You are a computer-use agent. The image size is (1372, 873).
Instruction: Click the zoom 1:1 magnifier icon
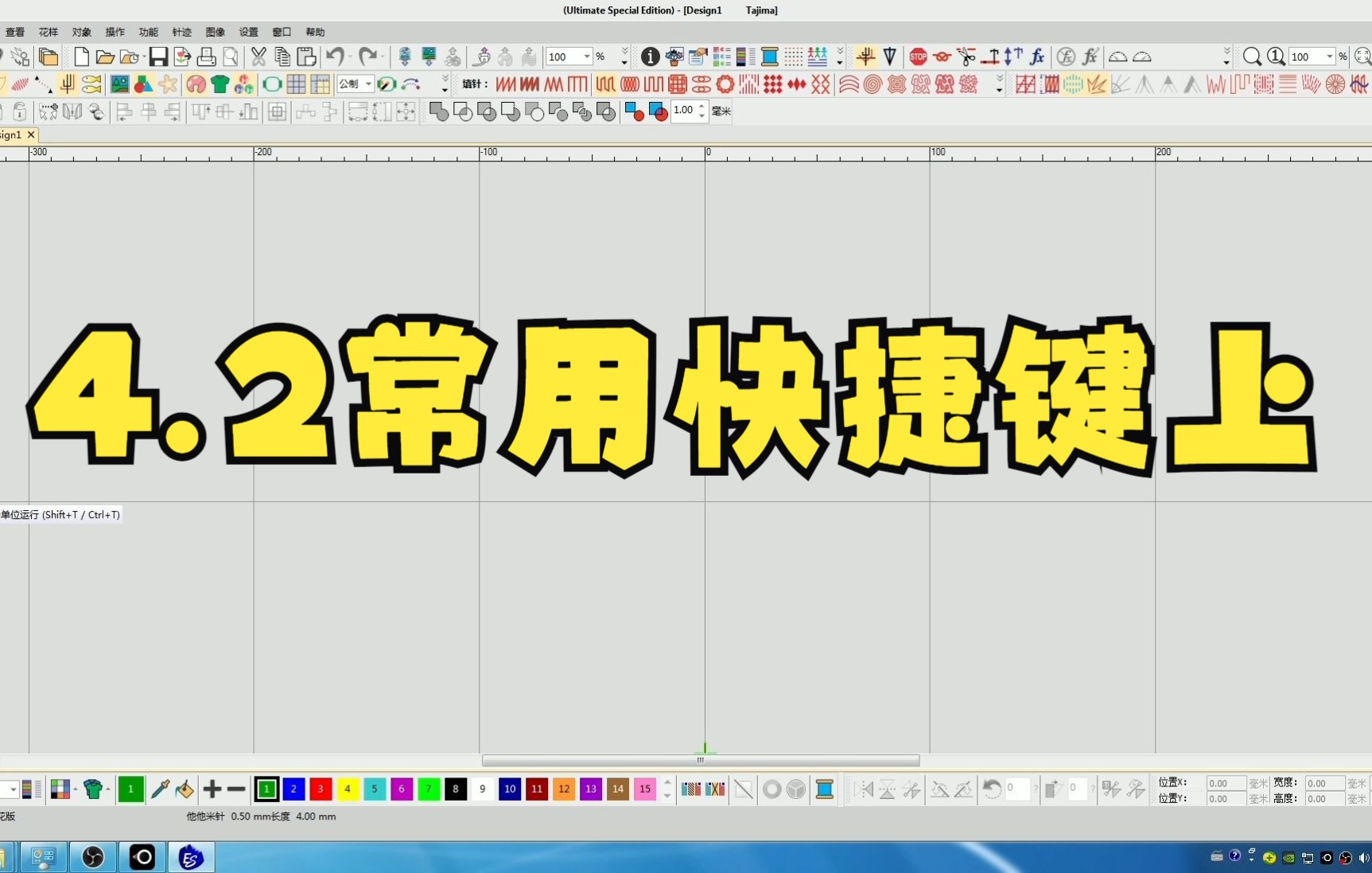1276,57
